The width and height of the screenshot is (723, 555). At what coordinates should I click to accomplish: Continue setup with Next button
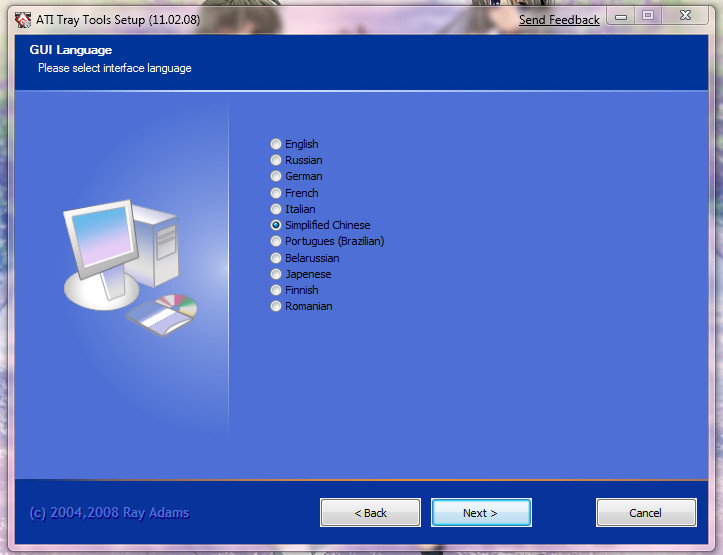[x=481, y=513]
